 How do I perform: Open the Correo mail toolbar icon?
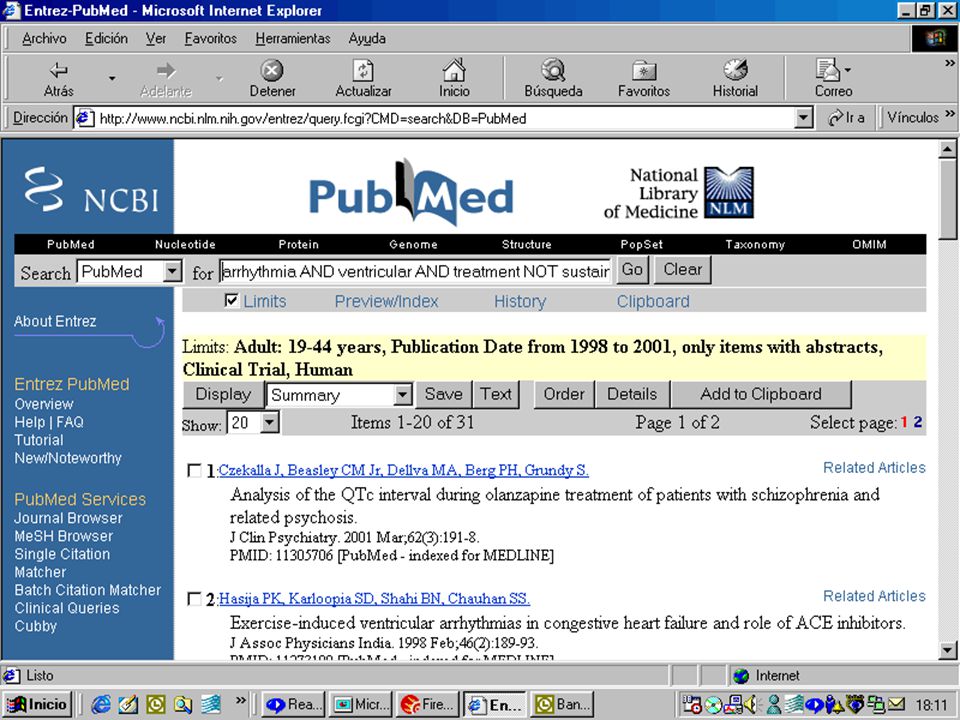[828, 70]
